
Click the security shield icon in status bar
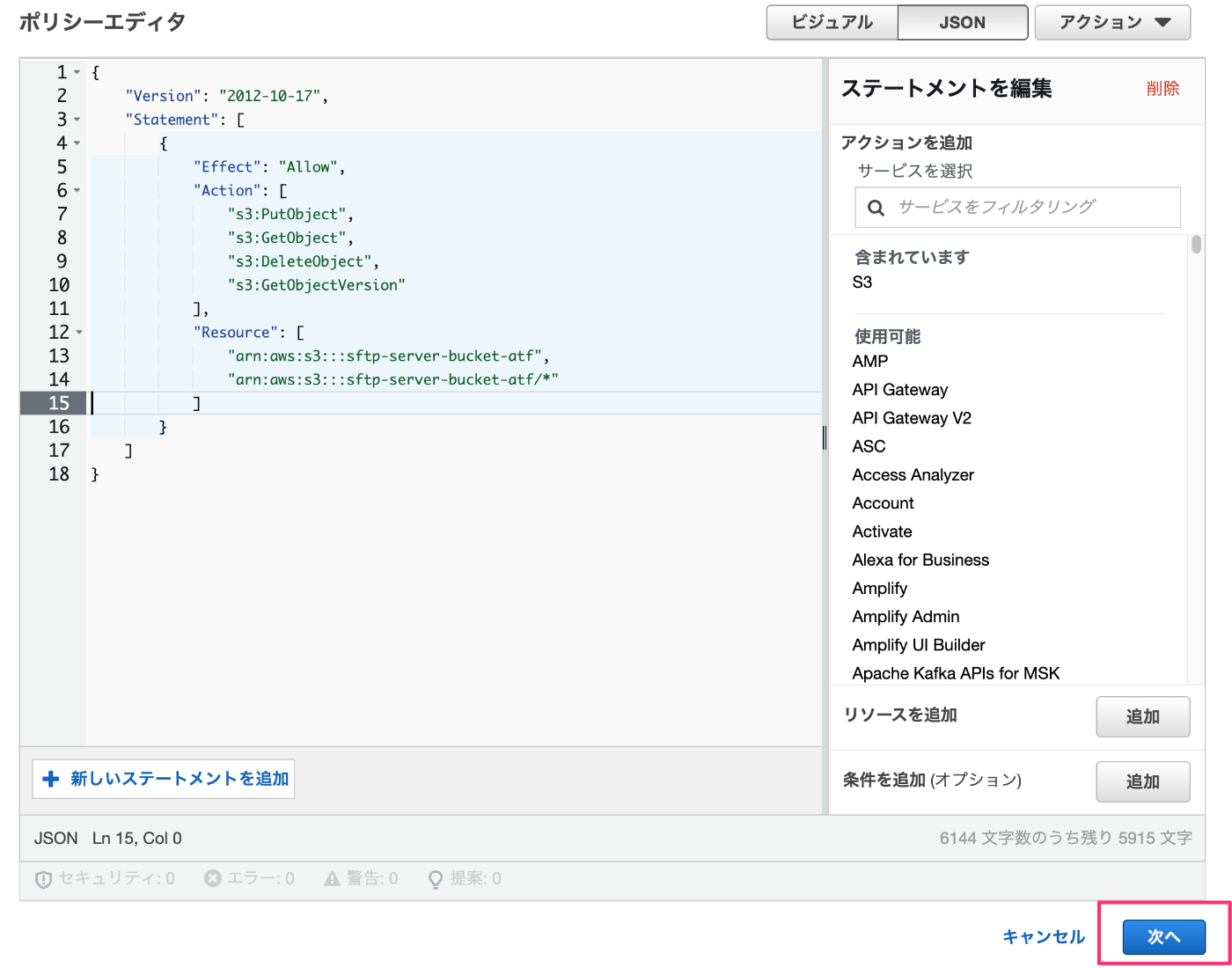(x=43, y=879)
